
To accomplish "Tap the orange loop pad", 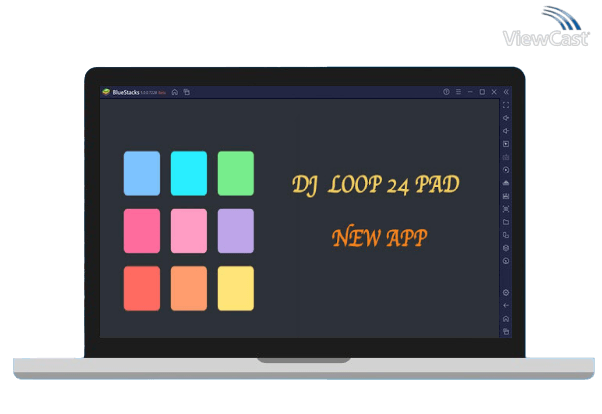I will click(x=189, y=288).
